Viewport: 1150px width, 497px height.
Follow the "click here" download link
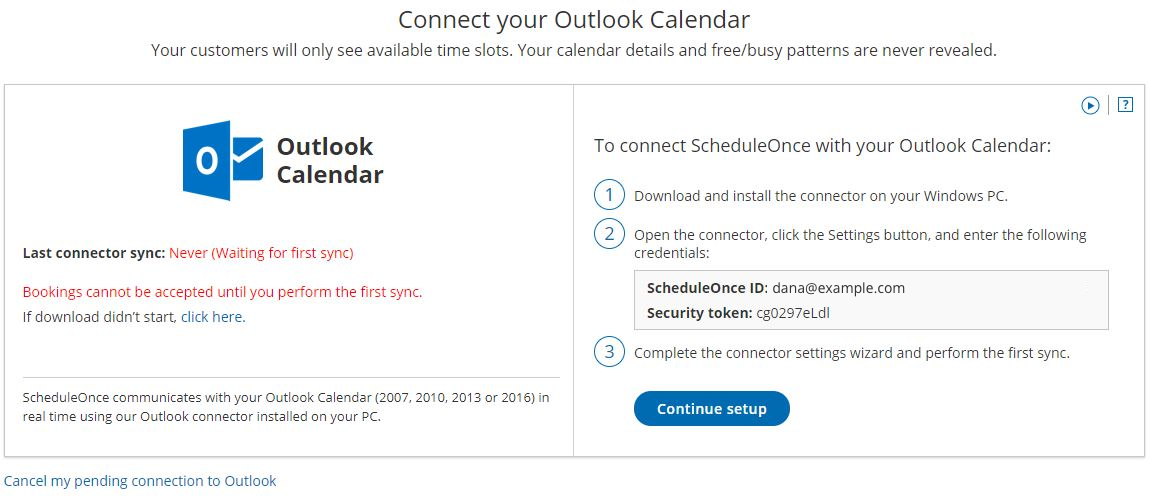click(x=212, y=317)
